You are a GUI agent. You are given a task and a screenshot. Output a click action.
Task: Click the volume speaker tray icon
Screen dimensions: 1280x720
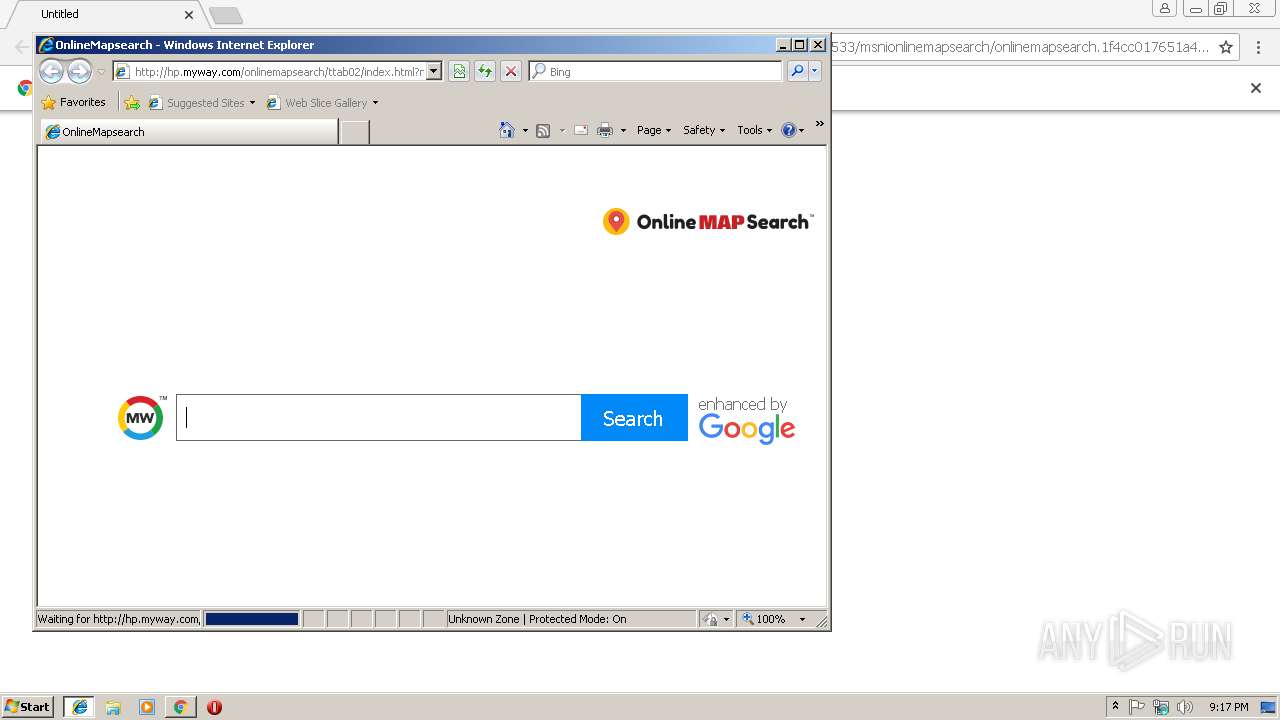1185,707
